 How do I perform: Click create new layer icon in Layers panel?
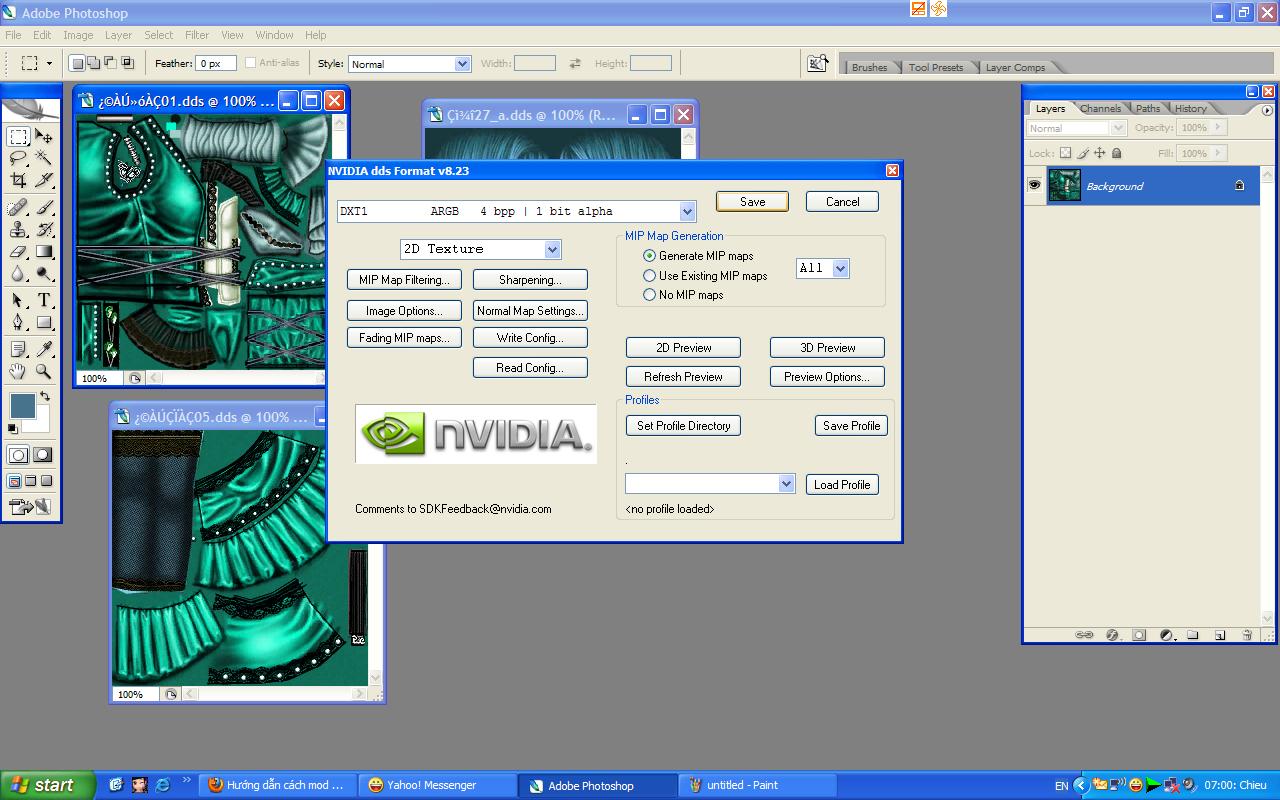[x=1220, y=635]
